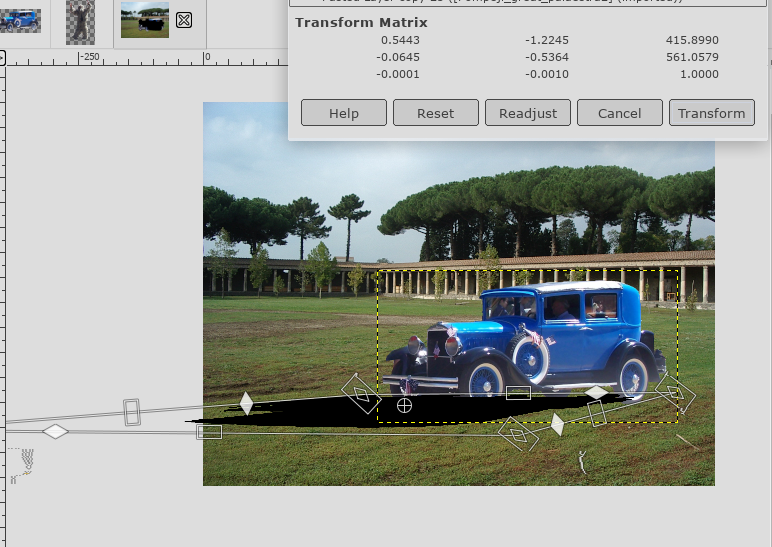Click matrix value -0.0645
Viewport: 772px width, 547px height.
click(398, 57)
